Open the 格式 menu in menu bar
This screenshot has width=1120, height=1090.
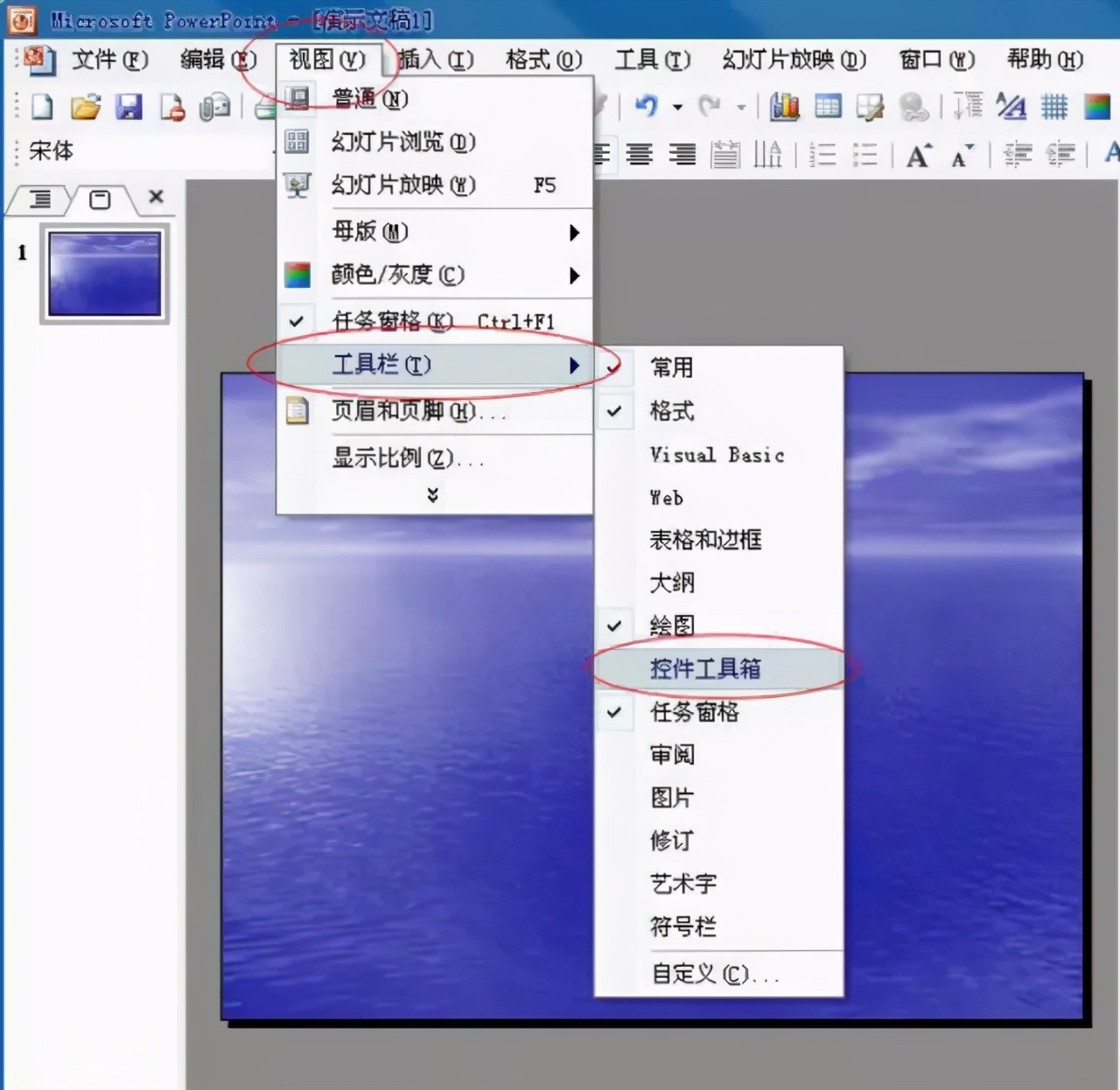(543, 59)
